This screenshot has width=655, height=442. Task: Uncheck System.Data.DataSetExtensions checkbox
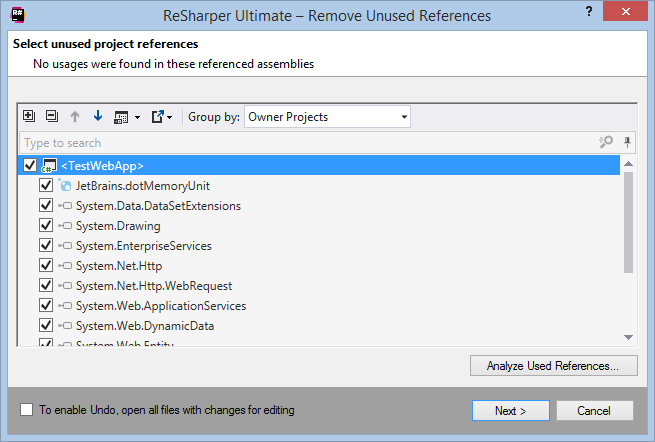(x=46, y=205)
